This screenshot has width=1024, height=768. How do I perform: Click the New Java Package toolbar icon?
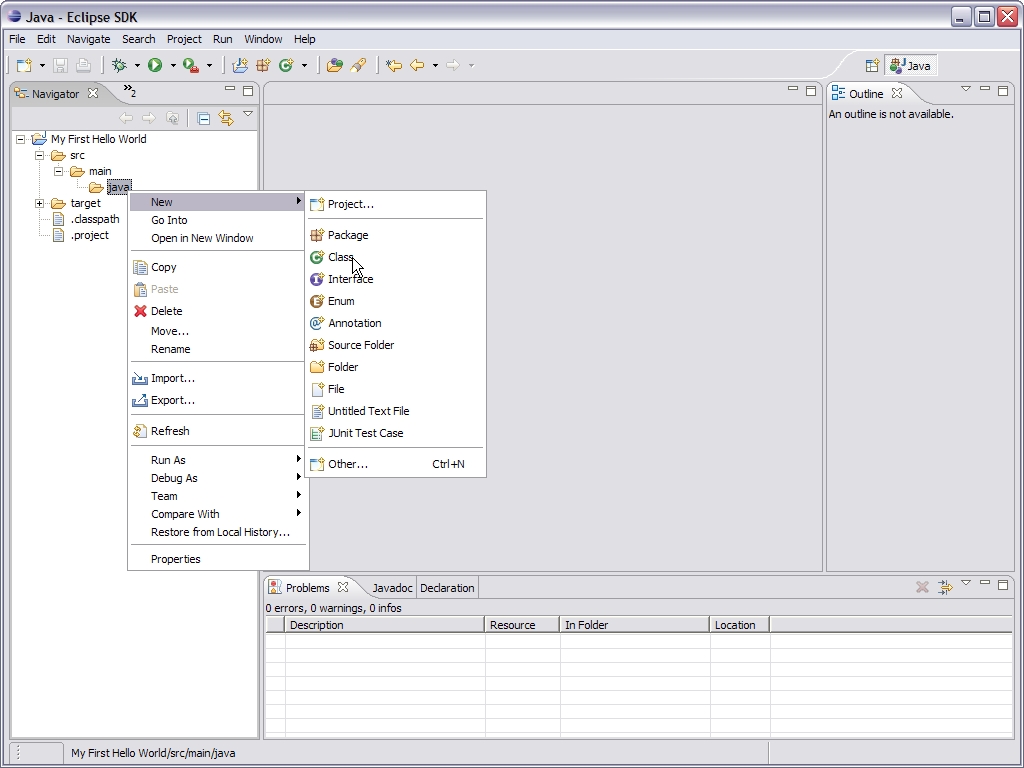263,65
